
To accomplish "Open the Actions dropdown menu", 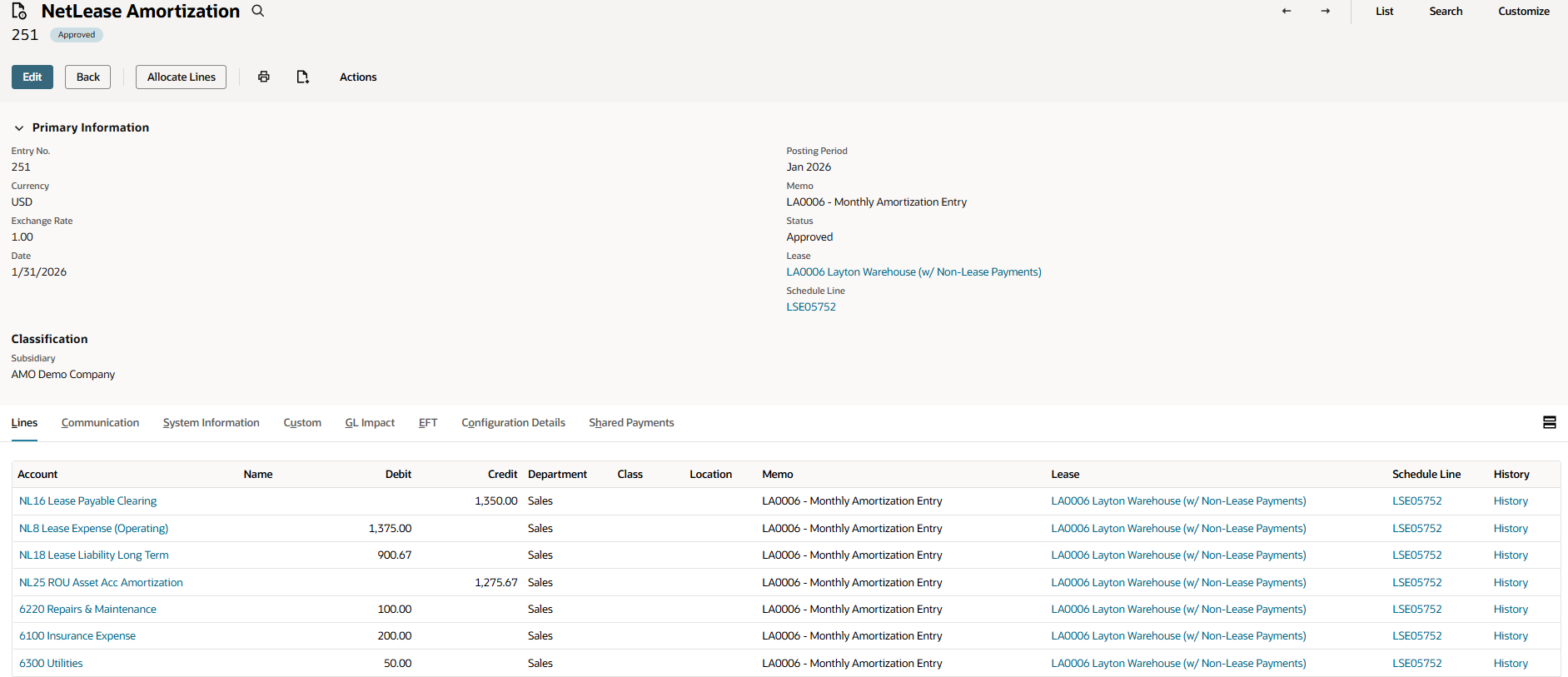I will pos(358,77).
